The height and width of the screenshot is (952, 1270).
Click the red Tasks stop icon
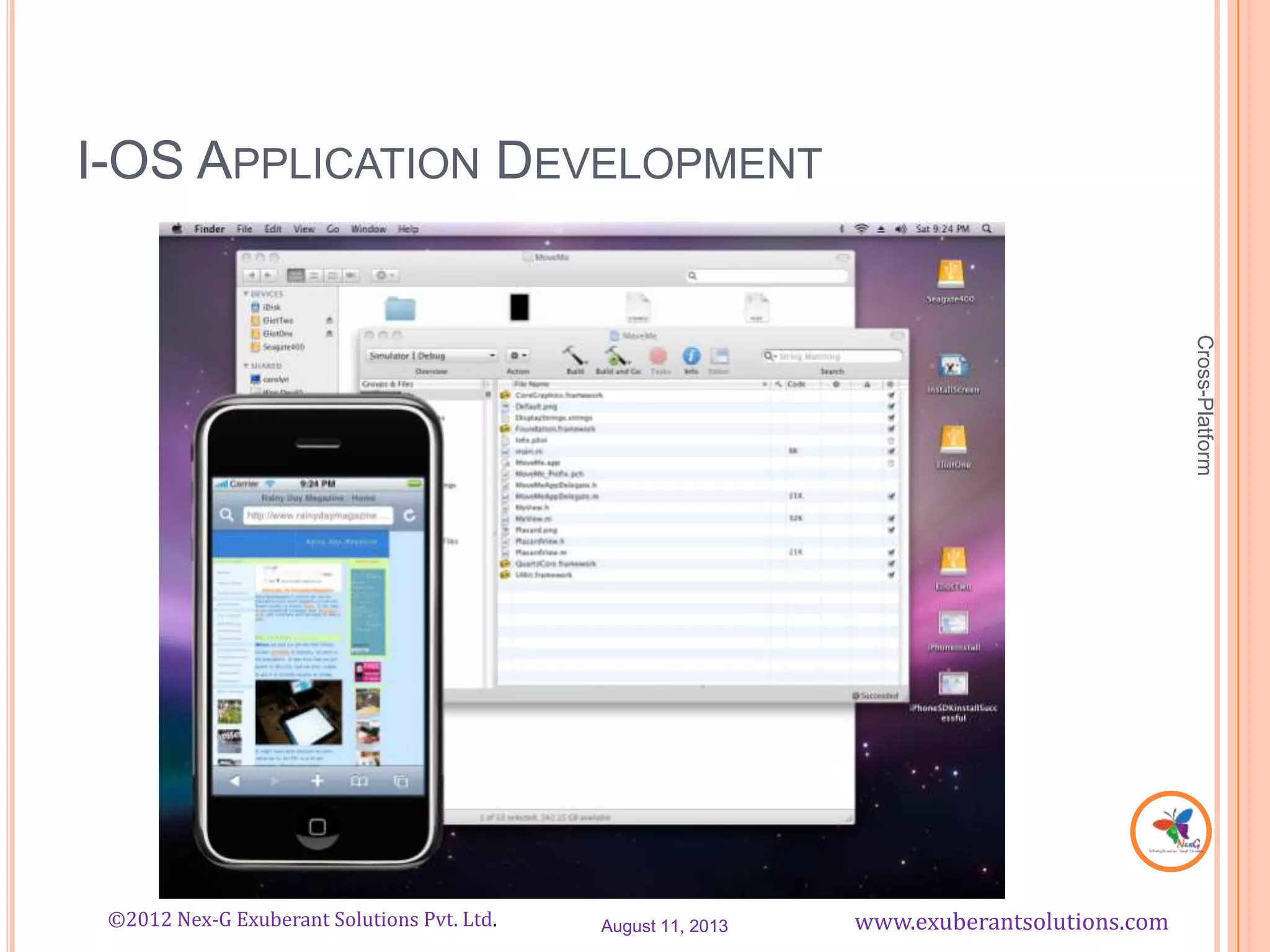click(x=659, y=356)
